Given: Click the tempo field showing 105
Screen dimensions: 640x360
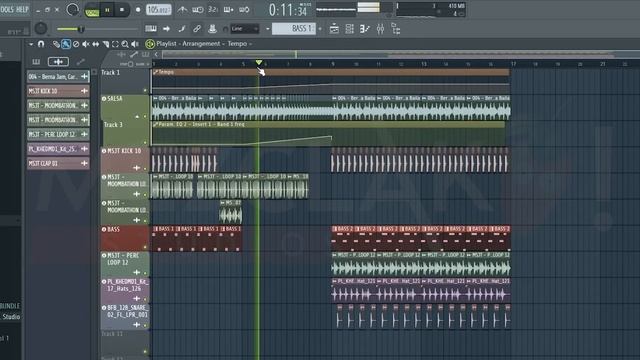Looking at the screenshot, I should [159, 9].
